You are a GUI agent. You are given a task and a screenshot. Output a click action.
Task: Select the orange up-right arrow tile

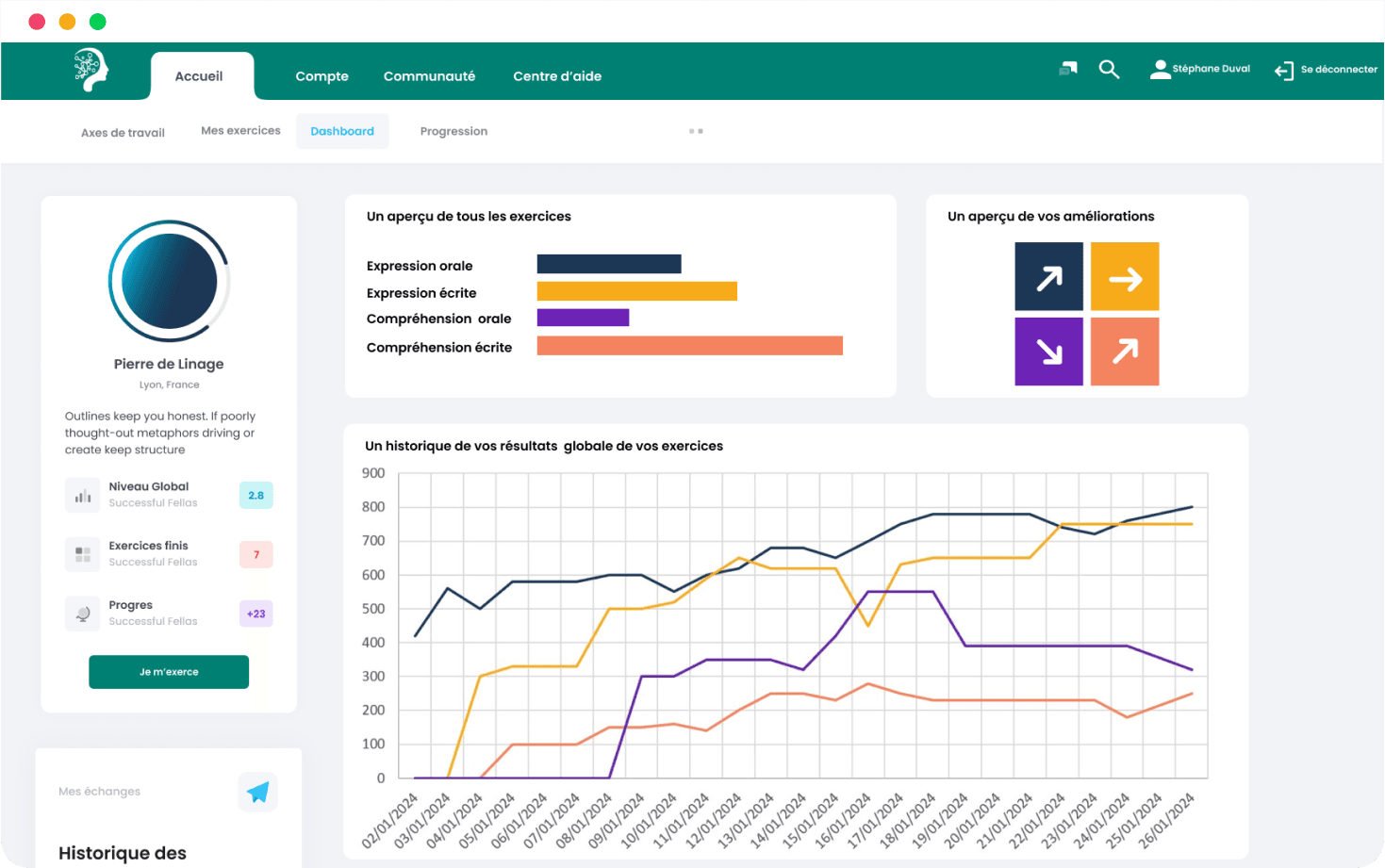click(1124, 352)
